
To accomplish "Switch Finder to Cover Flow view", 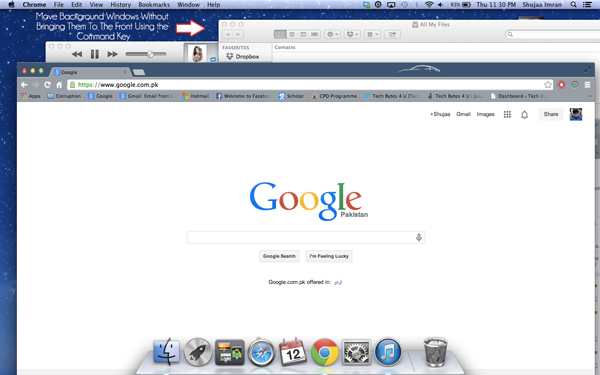I will coord(315,34).
